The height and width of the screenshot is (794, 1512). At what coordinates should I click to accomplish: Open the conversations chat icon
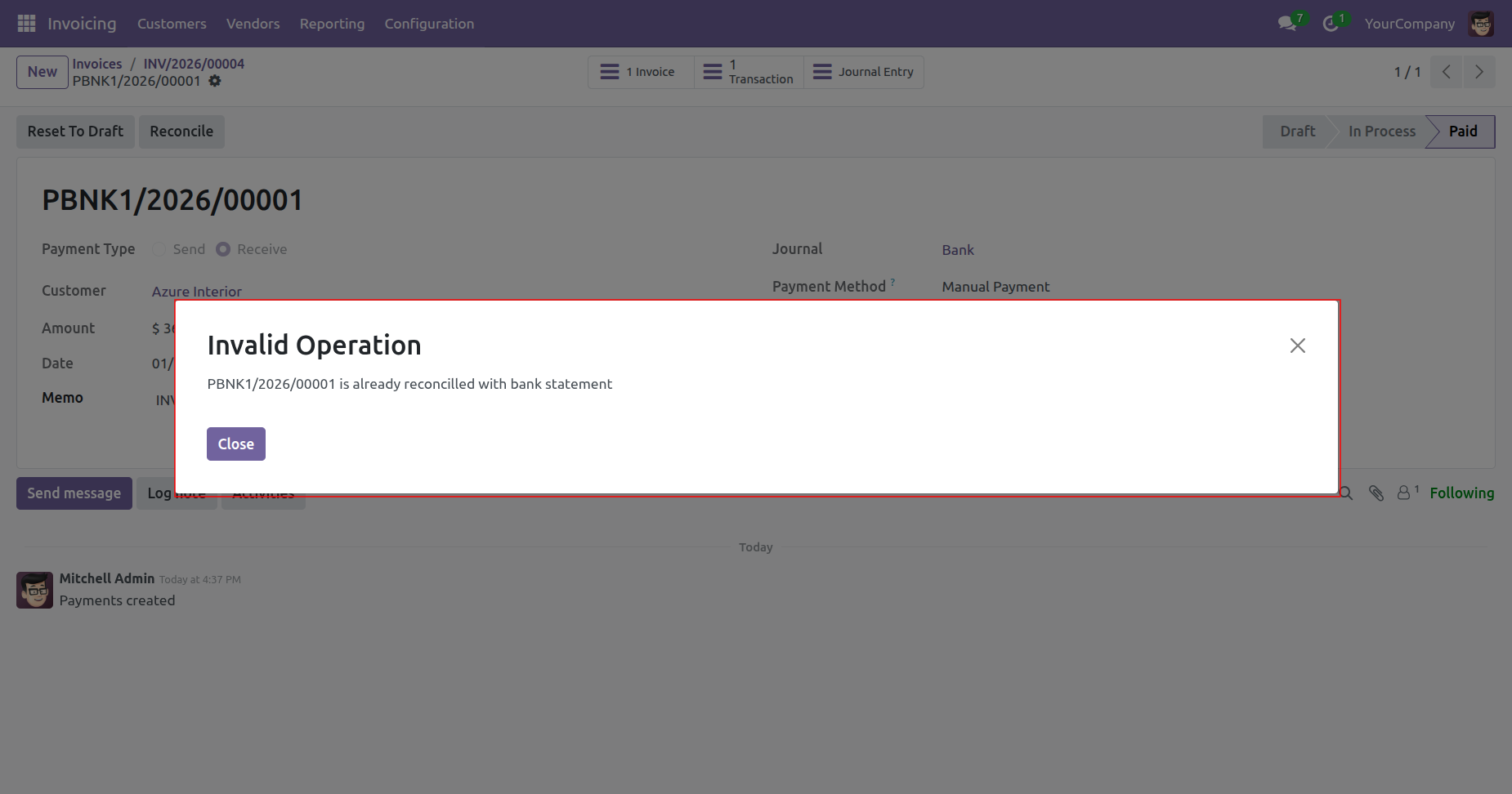(1288, 24)
